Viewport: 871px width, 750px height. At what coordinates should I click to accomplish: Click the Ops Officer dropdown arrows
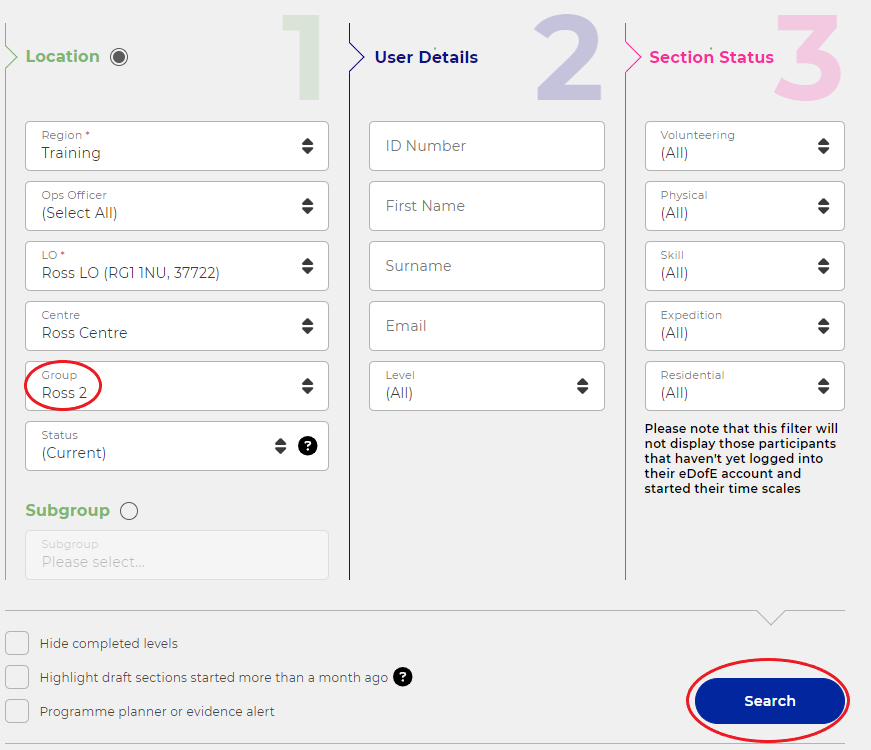[307, 206]
